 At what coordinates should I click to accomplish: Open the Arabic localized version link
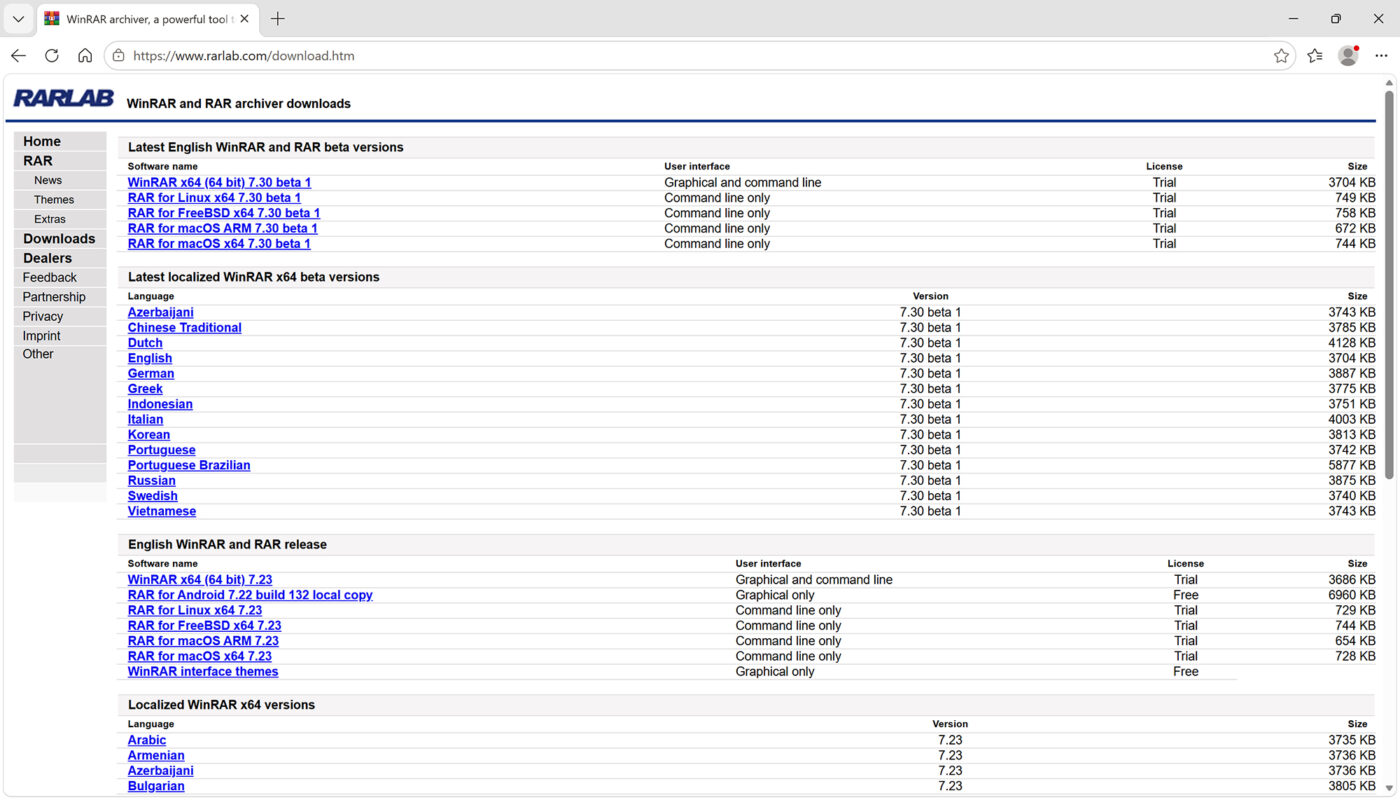tap(147, 740)
